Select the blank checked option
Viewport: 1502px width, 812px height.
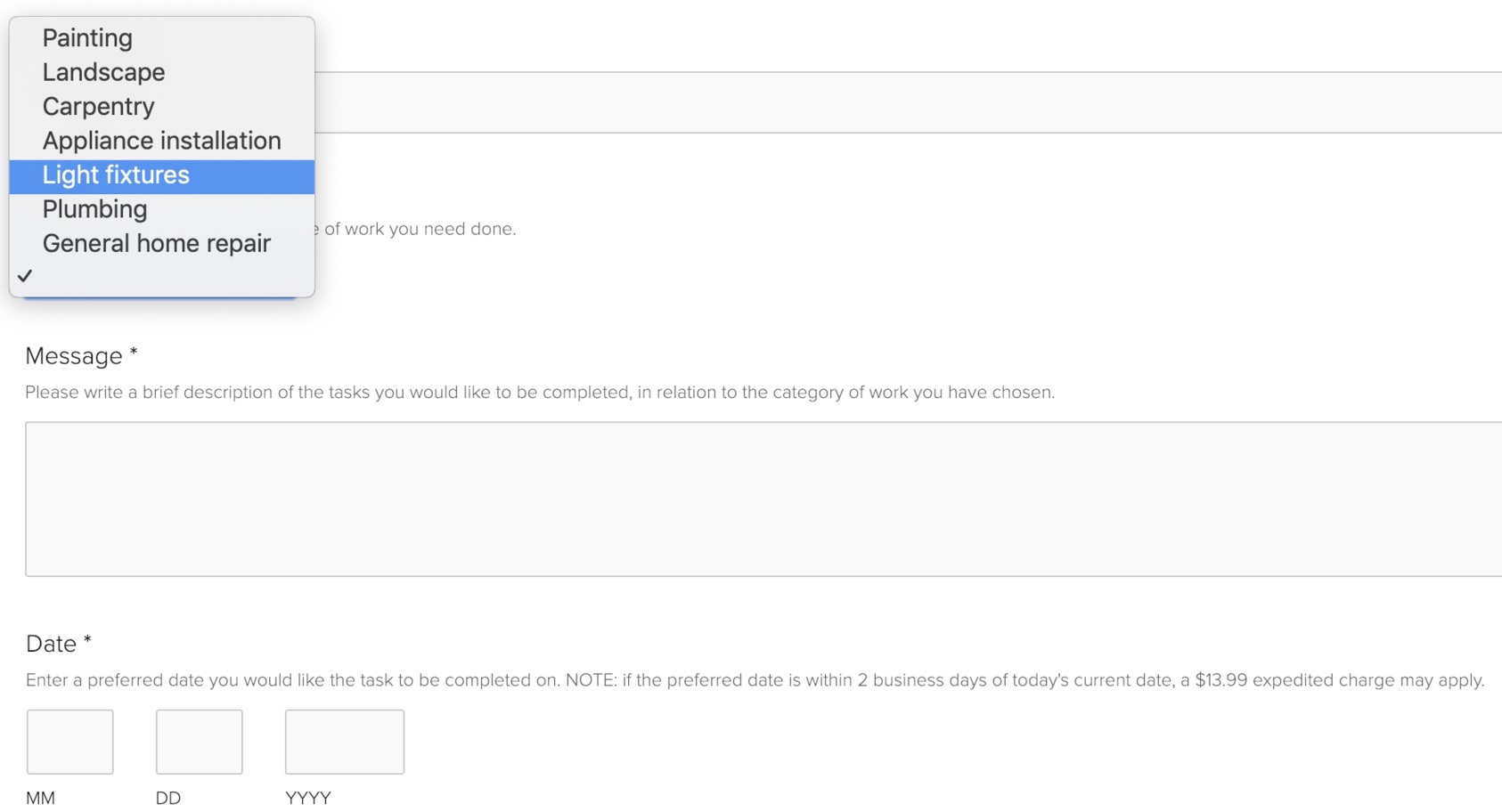(x=161, y=277)
